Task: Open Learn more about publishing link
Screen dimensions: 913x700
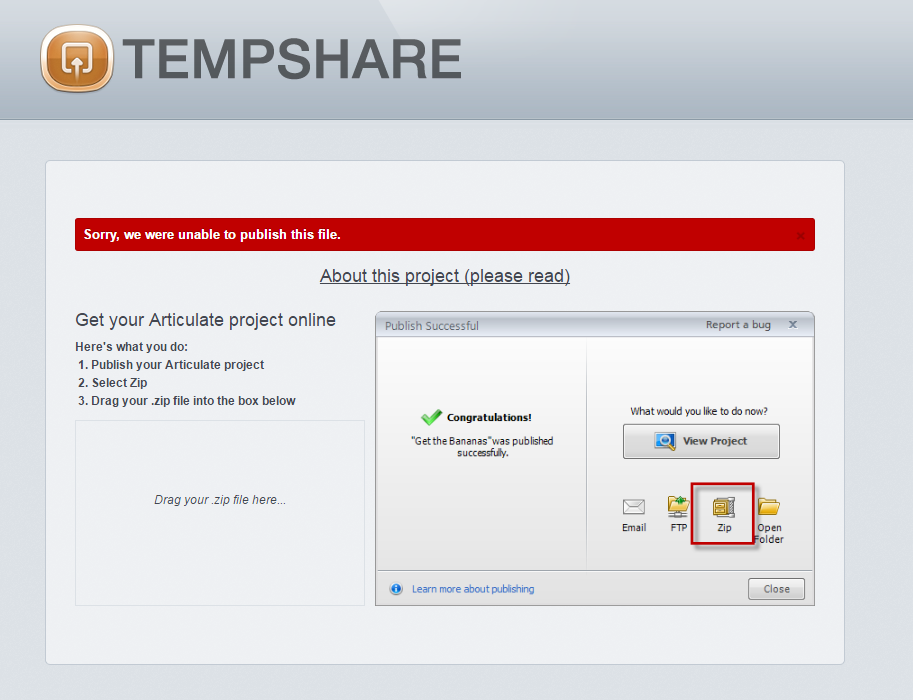Action: [x=473, y=589]
